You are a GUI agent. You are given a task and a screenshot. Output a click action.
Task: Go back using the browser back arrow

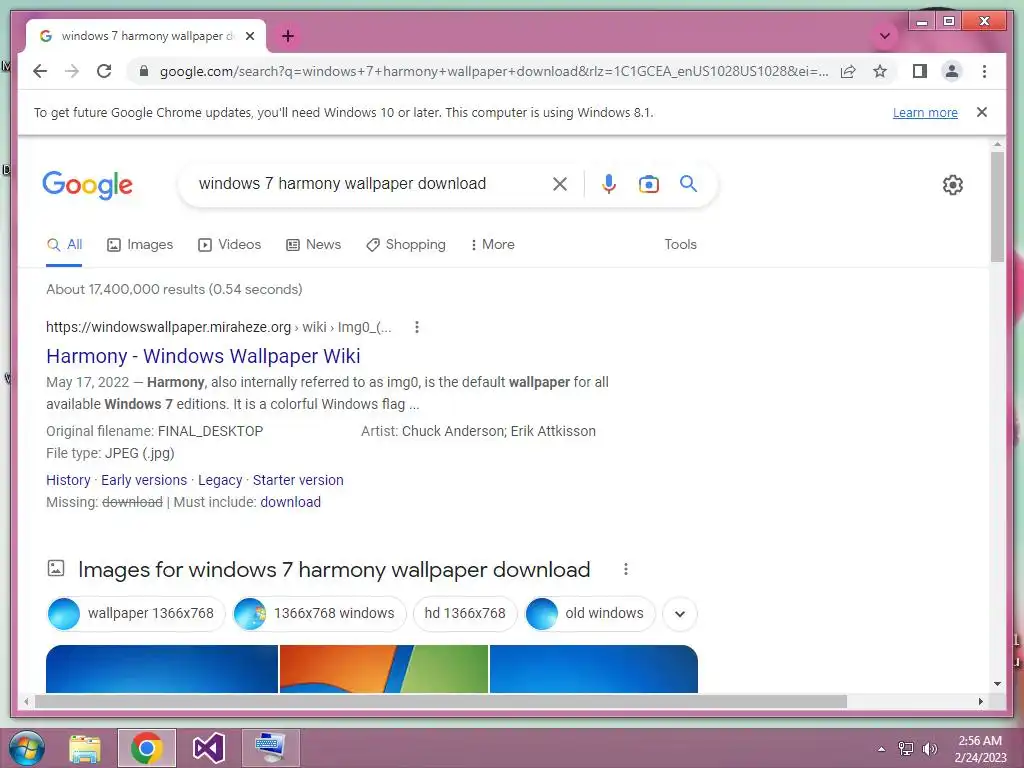(40, 71)
